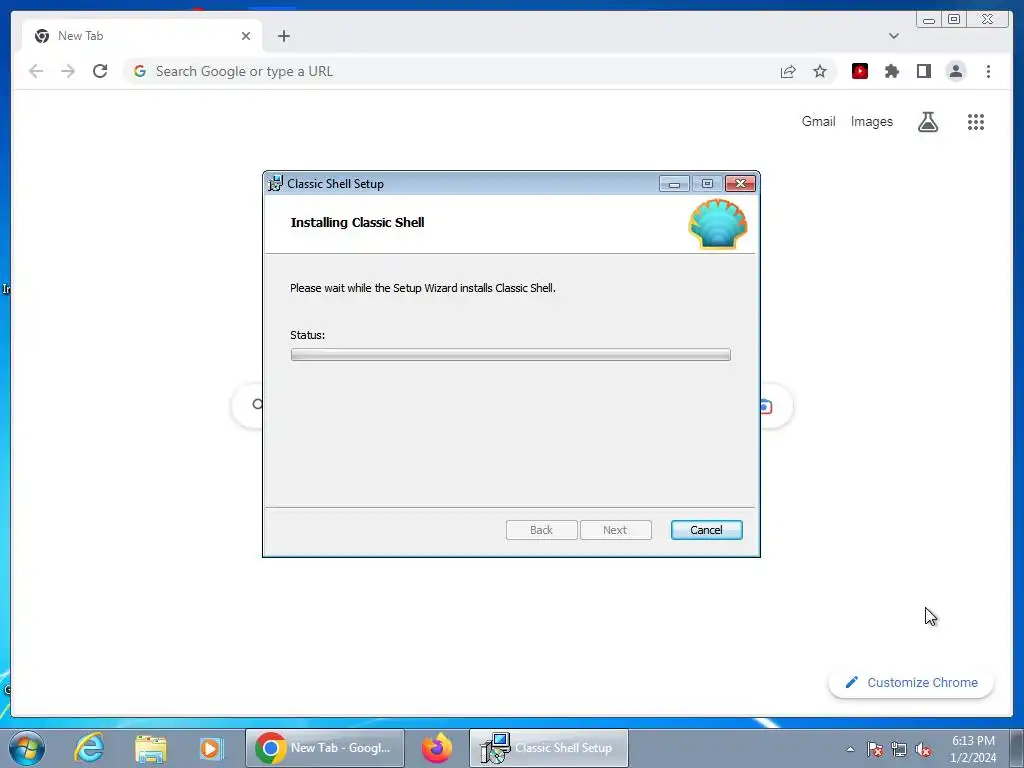Click Show desktop button at taskbar edge

1018,748
